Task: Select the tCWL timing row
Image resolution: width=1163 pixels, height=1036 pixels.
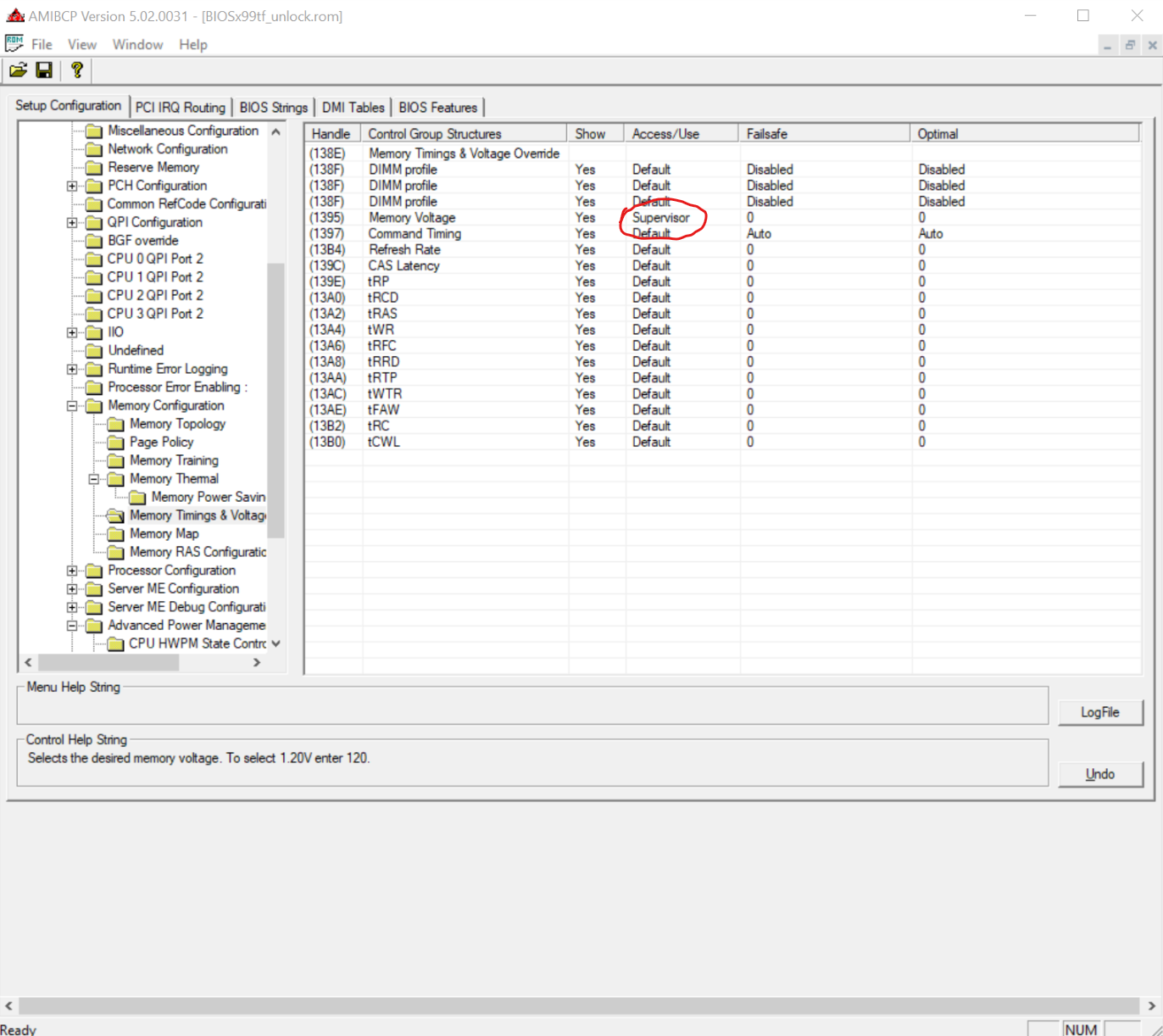Action: (722, 442)
